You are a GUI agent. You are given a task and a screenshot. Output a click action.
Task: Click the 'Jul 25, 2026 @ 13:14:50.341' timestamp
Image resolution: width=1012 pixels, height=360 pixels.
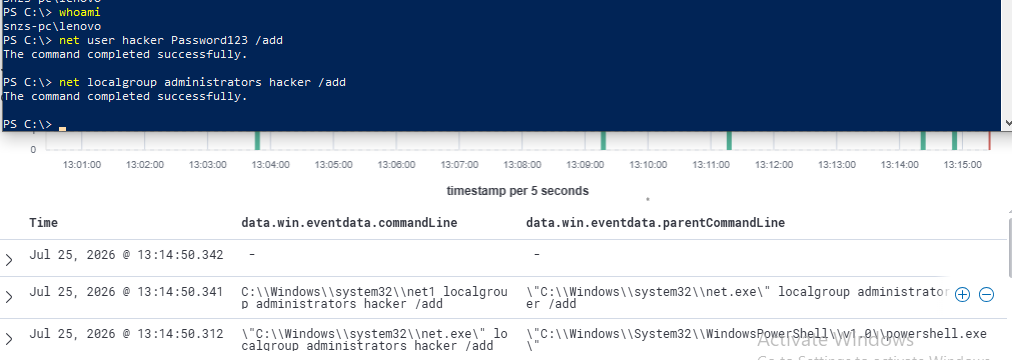click(126, 292)
